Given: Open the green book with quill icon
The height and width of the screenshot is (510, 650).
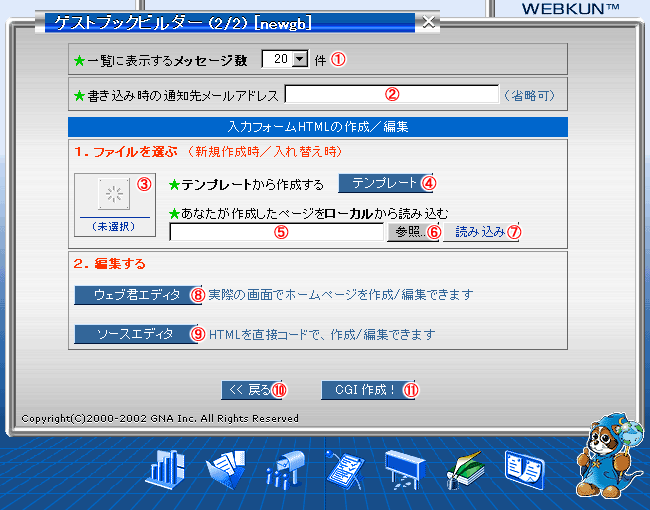Looking at the screenshot, I should click(x=464, y=470).
